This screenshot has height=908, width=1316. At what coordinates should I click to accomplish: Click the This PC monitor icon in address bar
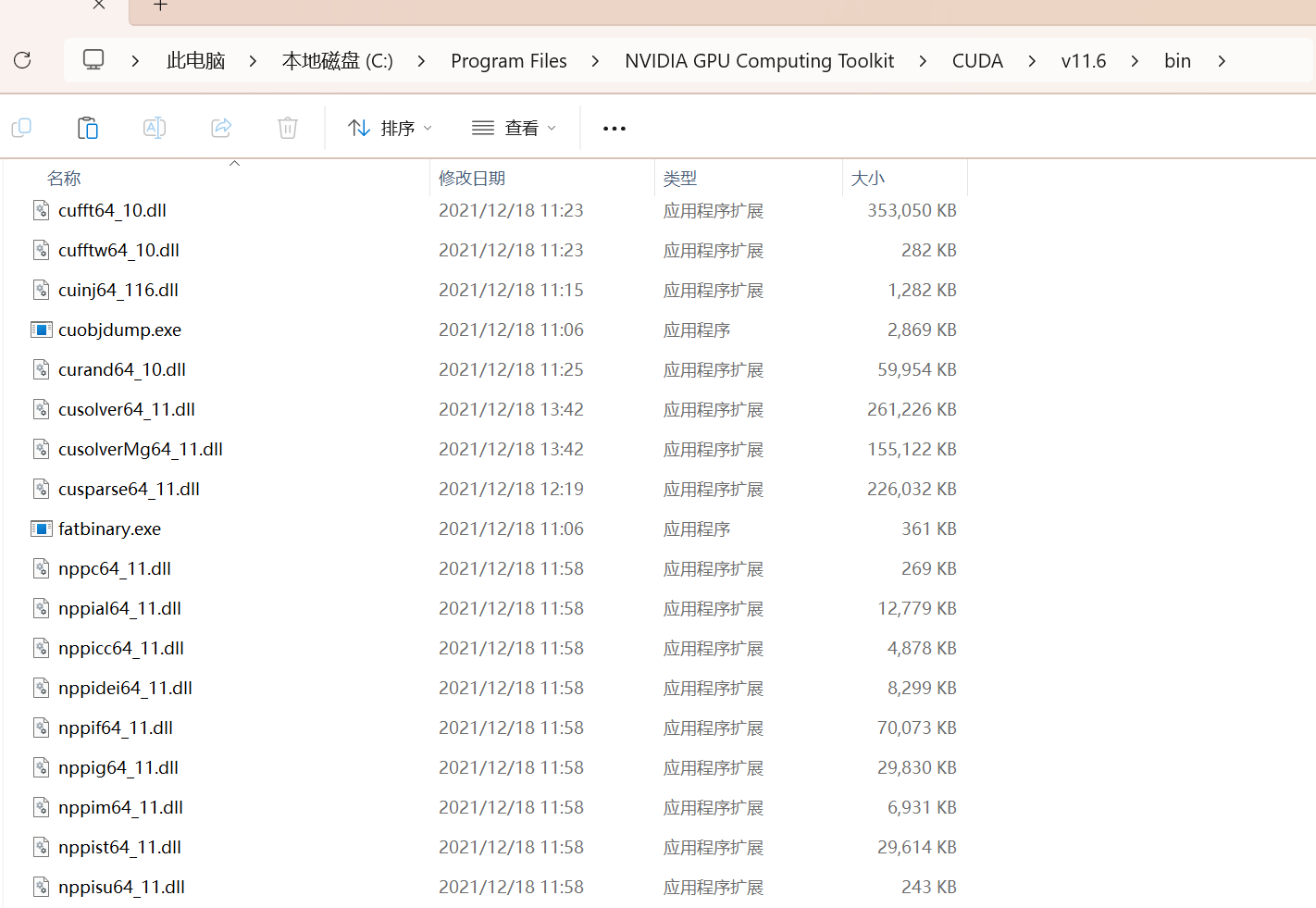click(x=93, y=60)
